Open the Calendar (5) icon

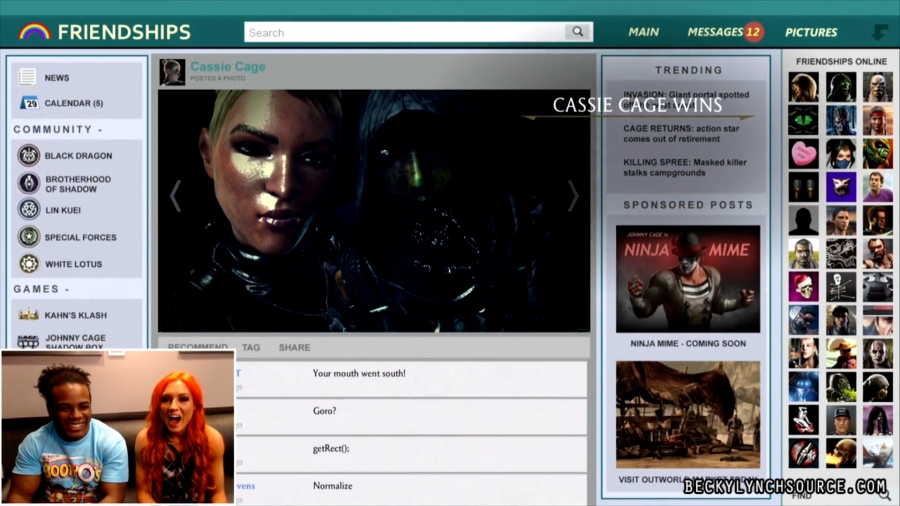(28, 103)
